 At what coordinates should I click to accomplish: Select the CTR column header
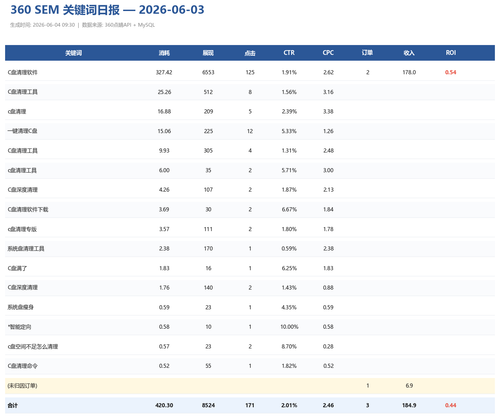click(x=289, y=53)
